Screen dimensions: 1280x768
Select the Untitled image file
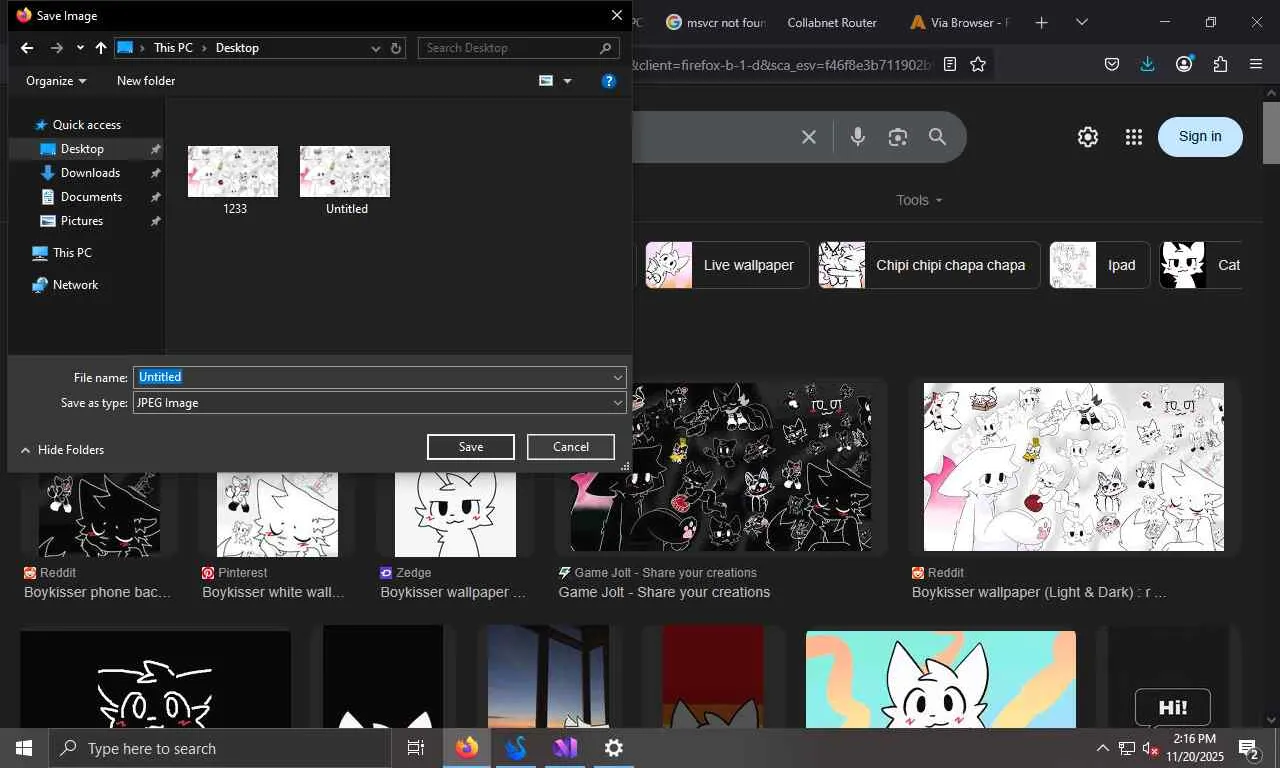(346, 181)
